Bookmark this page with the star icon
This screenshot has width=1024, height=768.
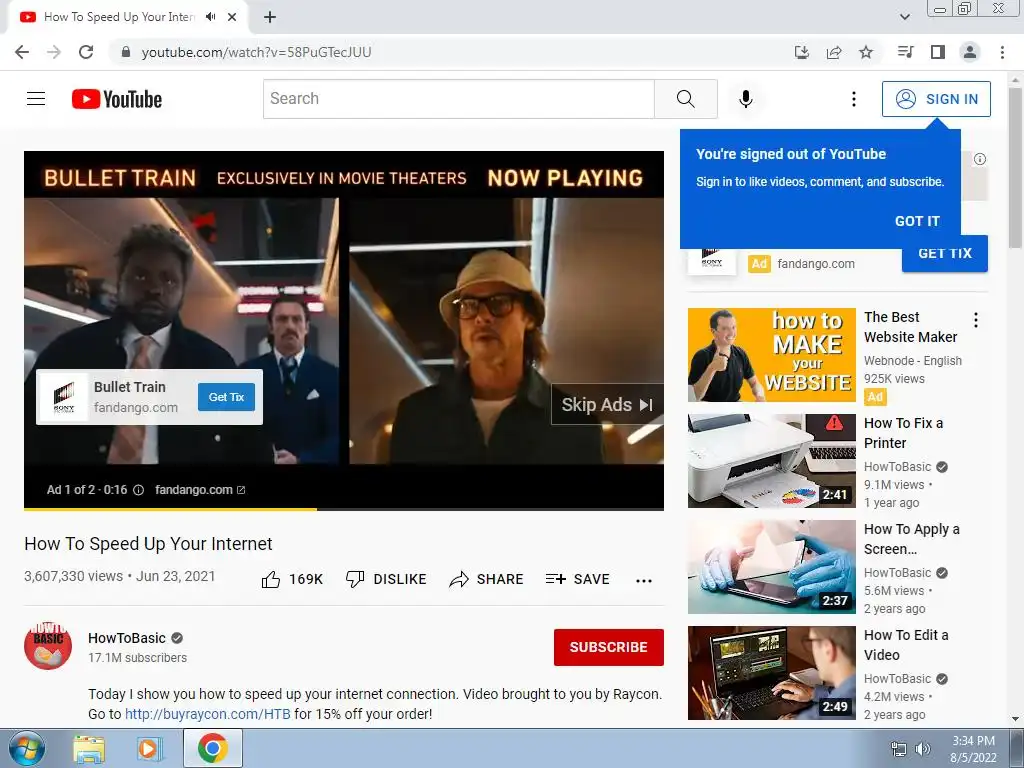coord(866,52)
